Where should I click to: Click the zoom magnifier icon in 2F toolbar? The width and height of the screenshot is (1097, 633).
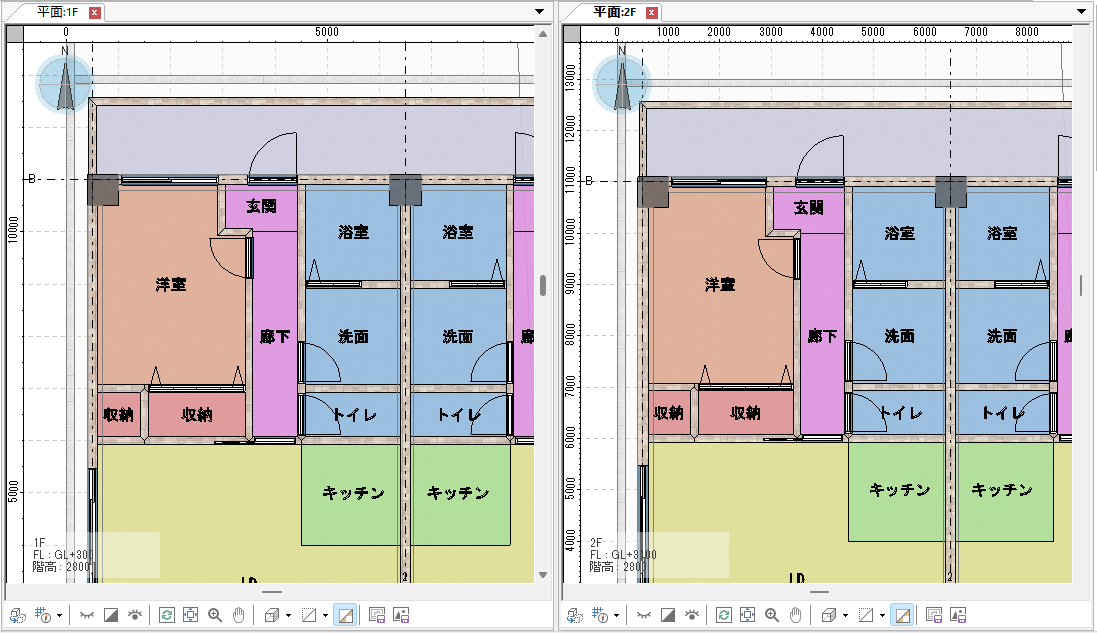point(772,615)
